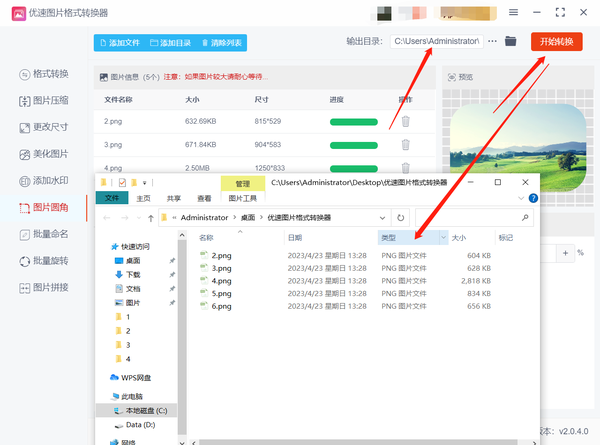Click the progress bar of 3.png
600x445 pixels.
[x=354, y=145]
